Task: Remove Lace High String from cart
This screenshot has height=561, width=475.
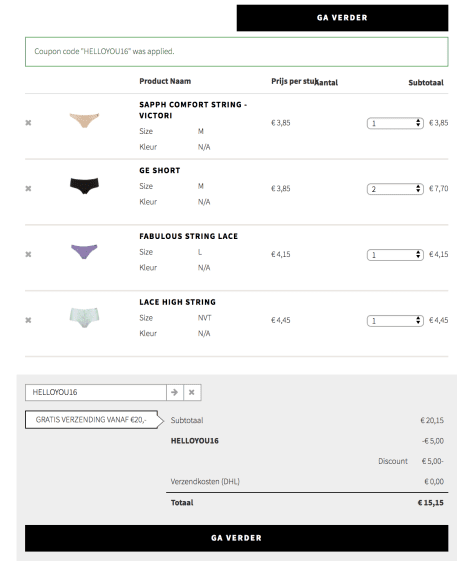Action: click(x=28, y=320)
